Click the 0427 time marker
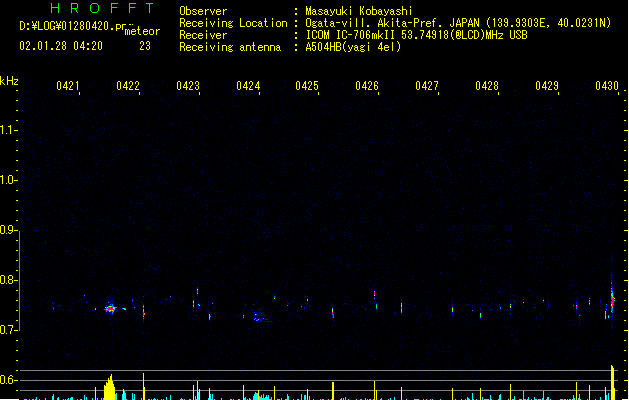 coord(427,86)
